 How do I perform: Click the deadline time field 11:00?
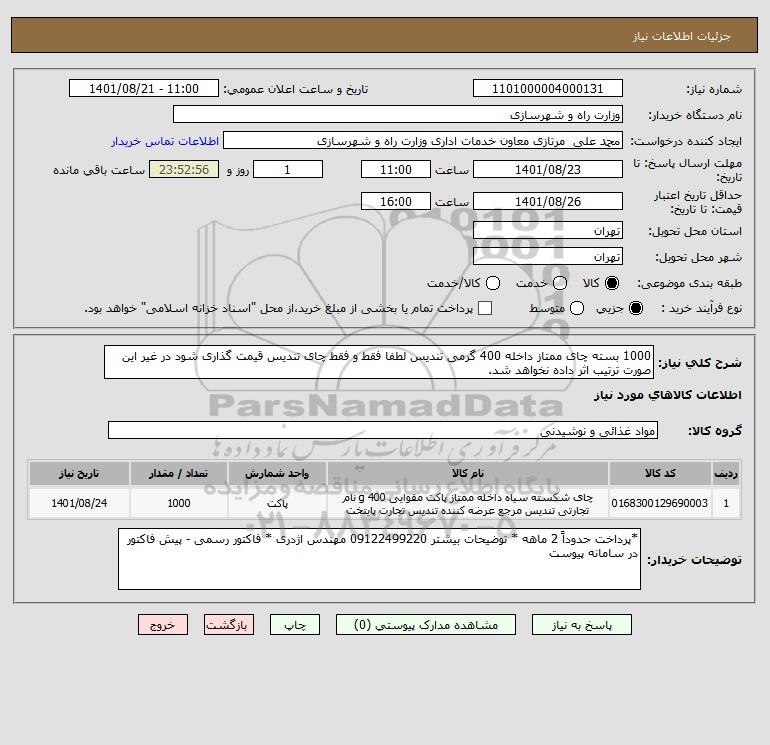click(396, 169)
